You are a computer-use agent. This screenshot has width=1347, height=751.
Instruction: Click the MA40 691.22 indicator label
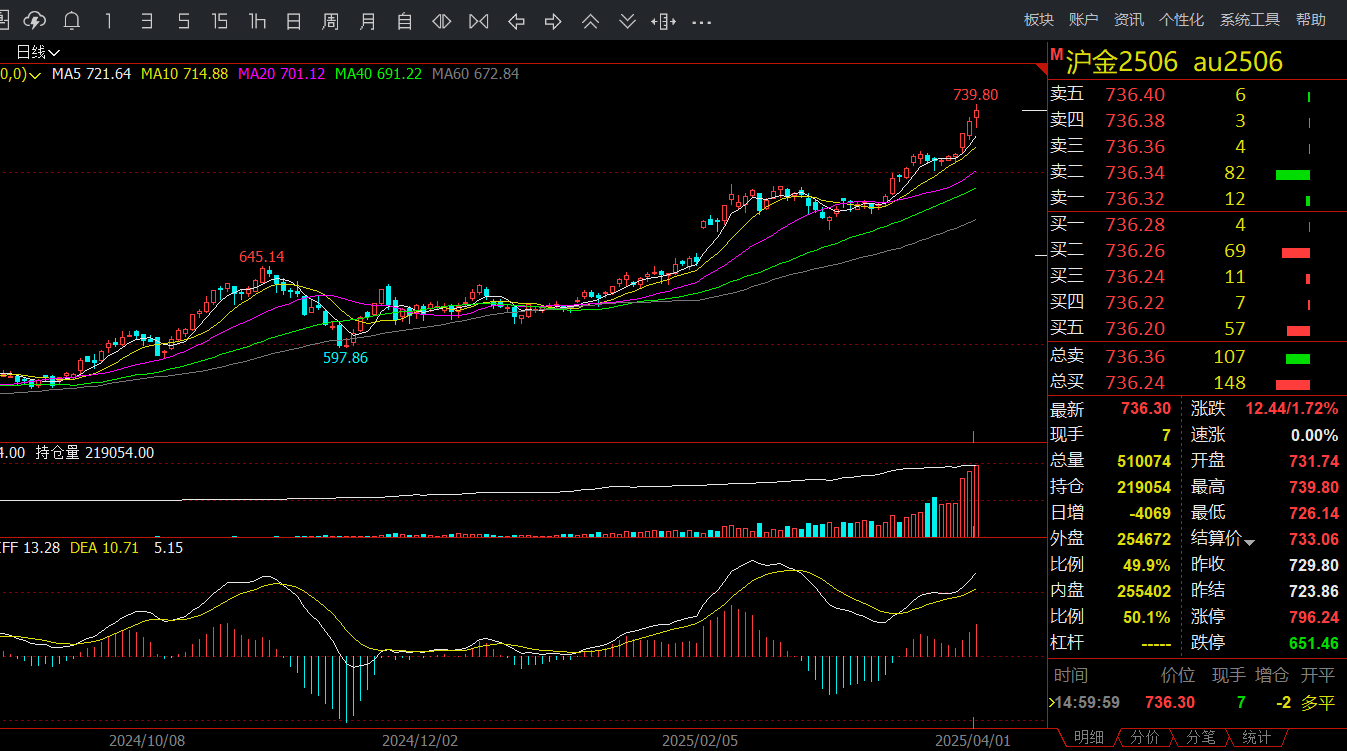(x=378, y=74)
